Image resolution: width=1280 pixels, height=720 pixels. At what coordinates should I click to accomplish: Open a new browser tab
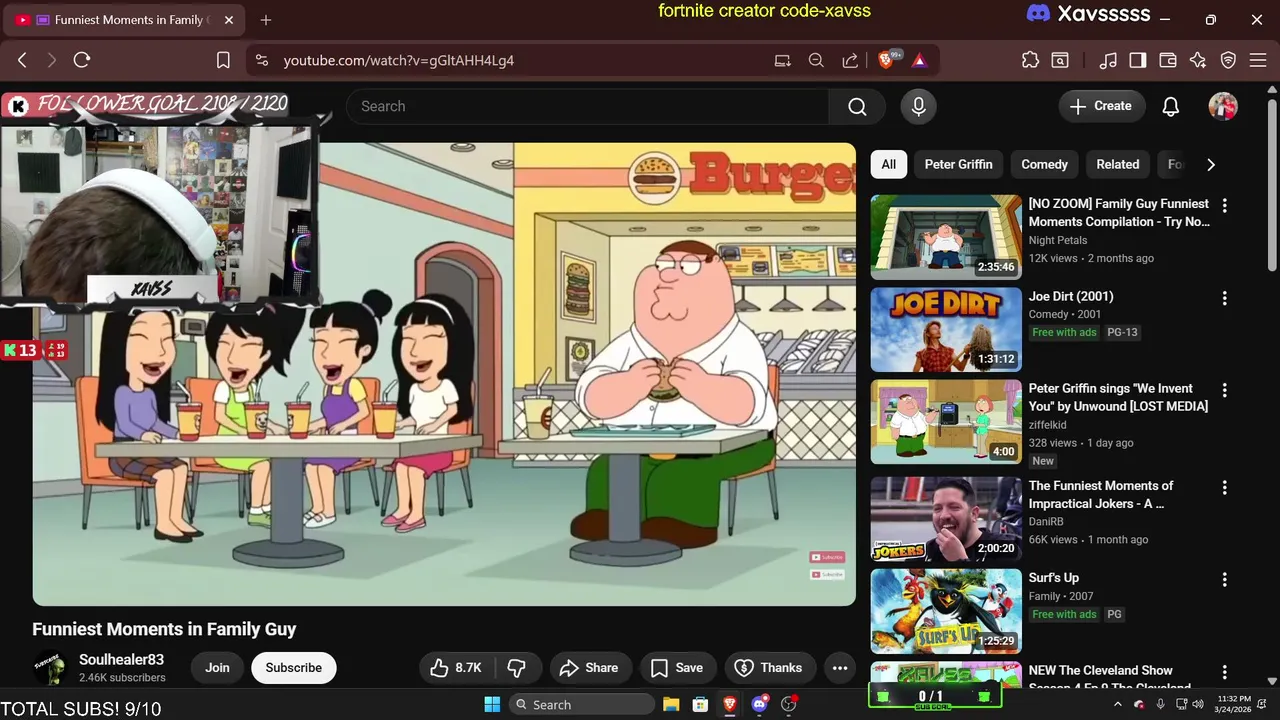[x=265, y=20]
